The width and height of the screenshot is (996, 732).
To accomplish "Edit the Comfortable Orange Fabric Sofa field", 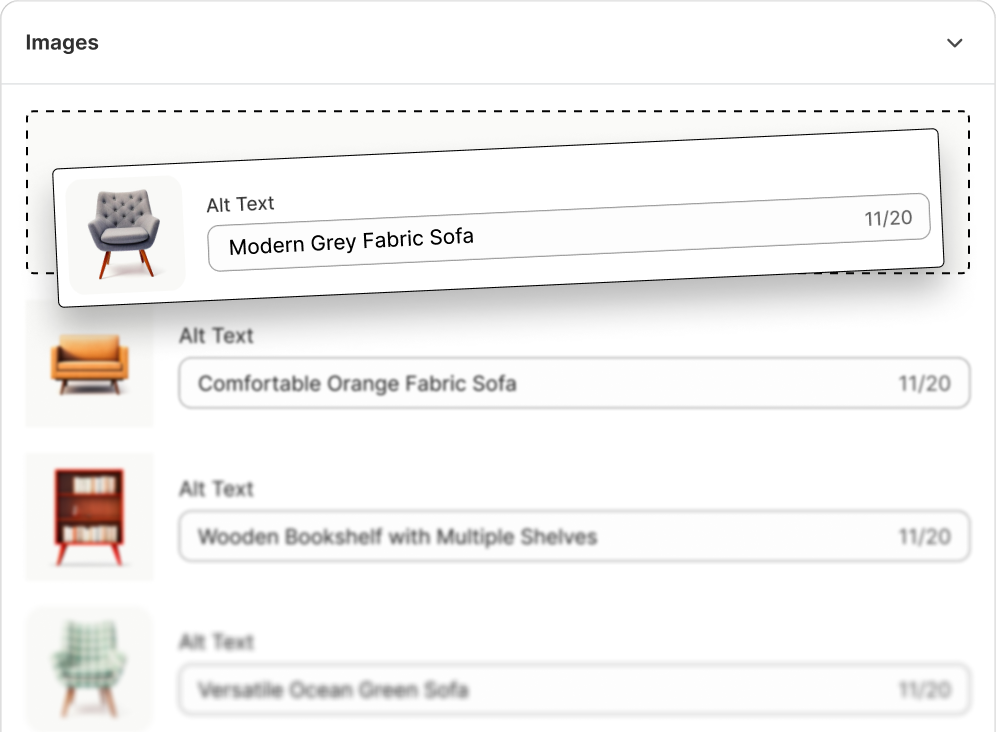I will 500,383.
